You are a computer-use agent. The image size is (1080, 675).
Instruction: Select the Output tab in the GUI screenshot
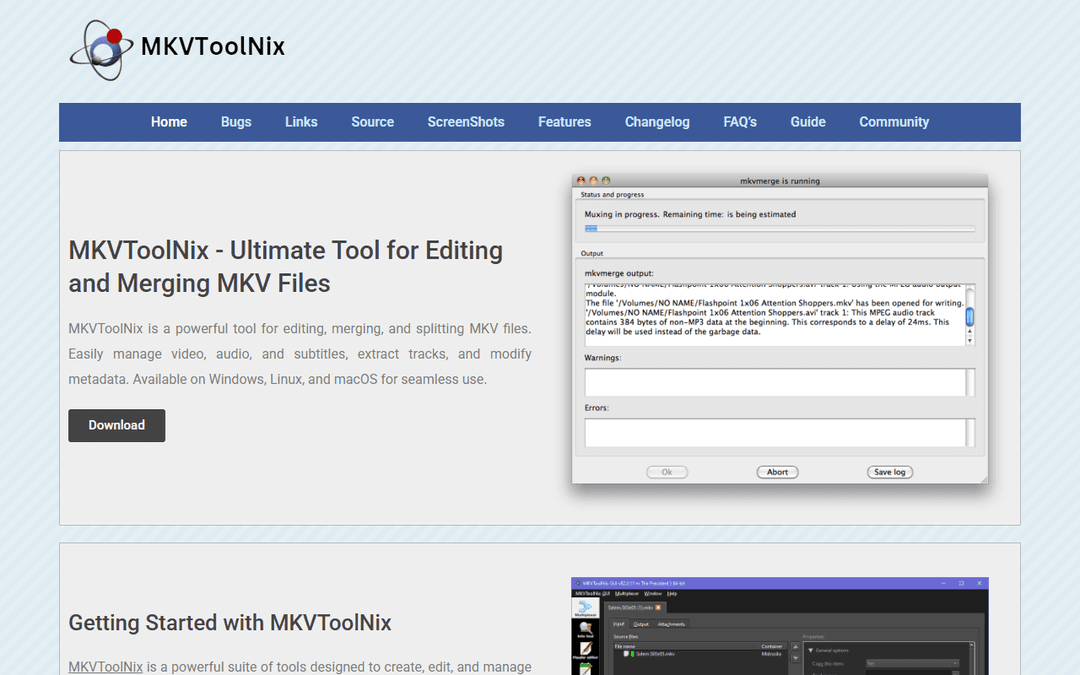click(641, 624)
